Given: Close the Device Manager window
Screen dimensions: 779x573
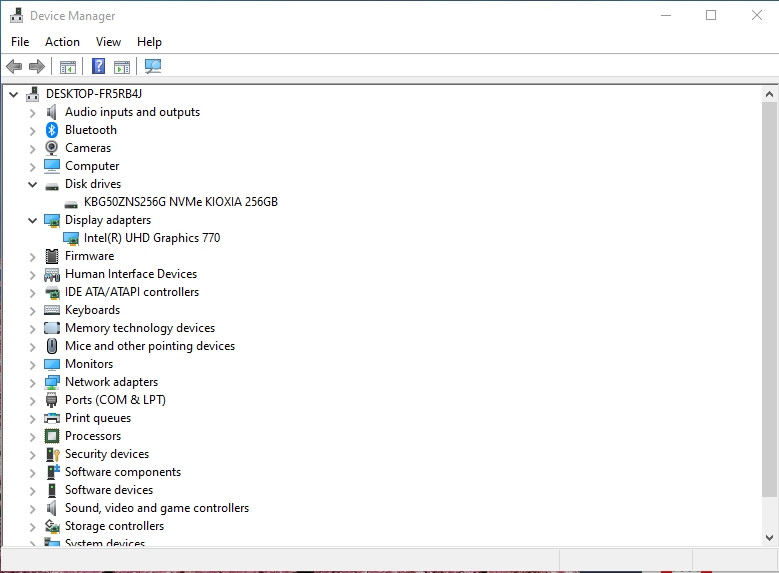Looking at the screenshot, I should pyautogui.click(x=757, y=15).
